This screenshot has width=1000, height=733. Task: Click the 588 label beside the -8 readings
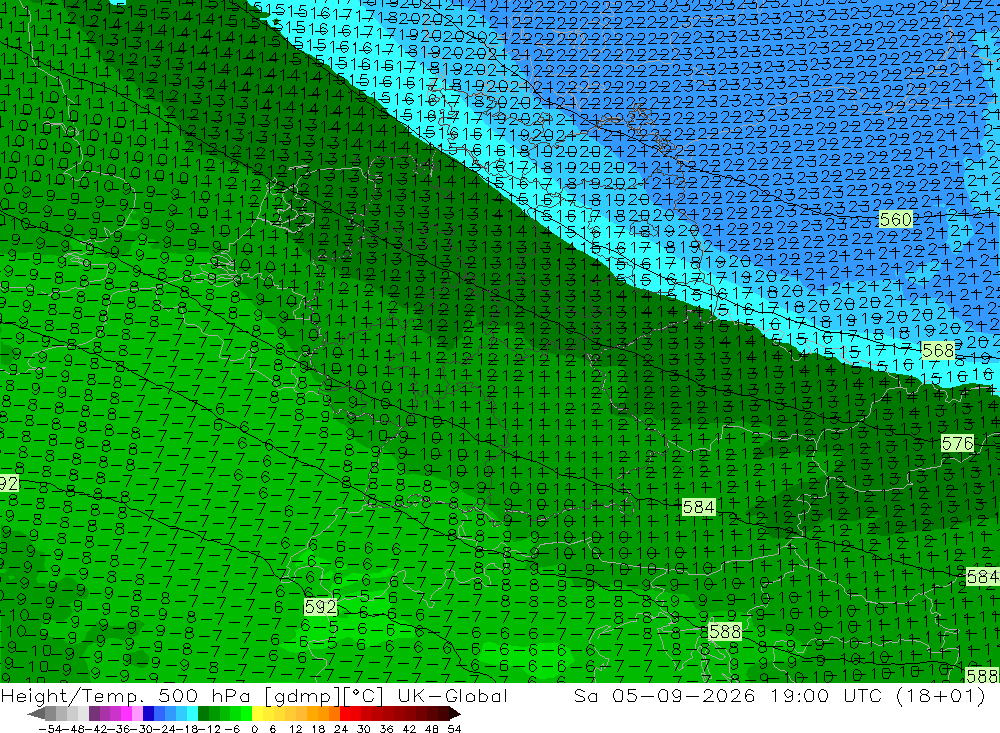[725, 632]
